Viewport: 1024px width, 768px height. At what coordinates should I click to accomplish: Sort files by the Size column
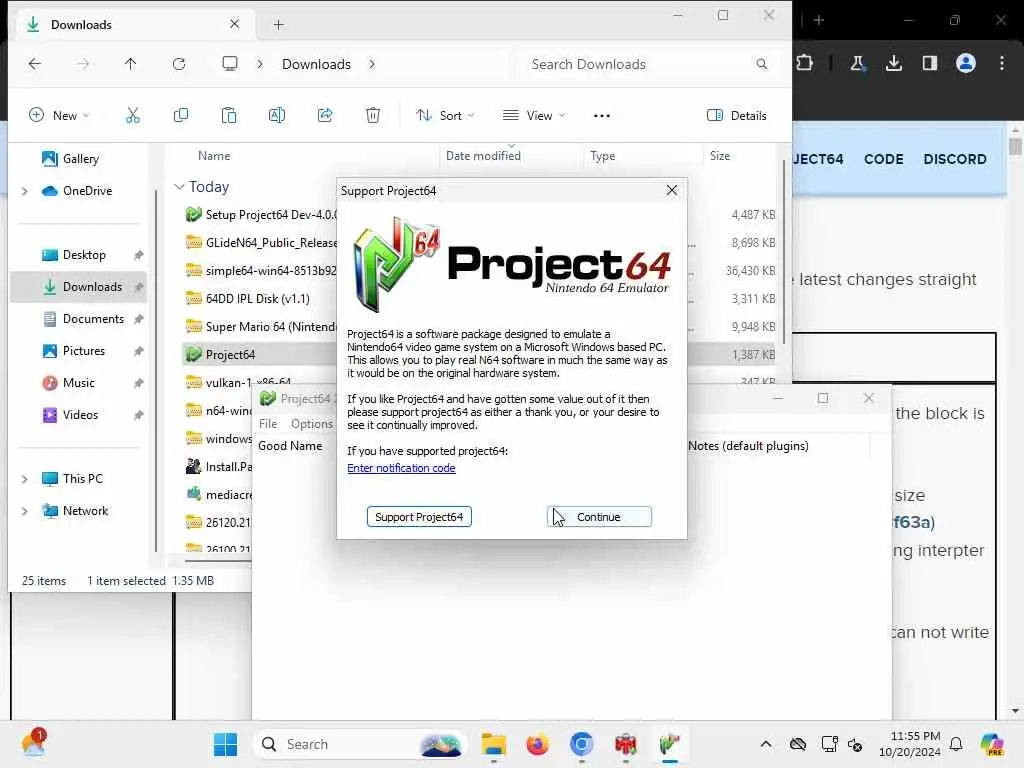(720, 156)
